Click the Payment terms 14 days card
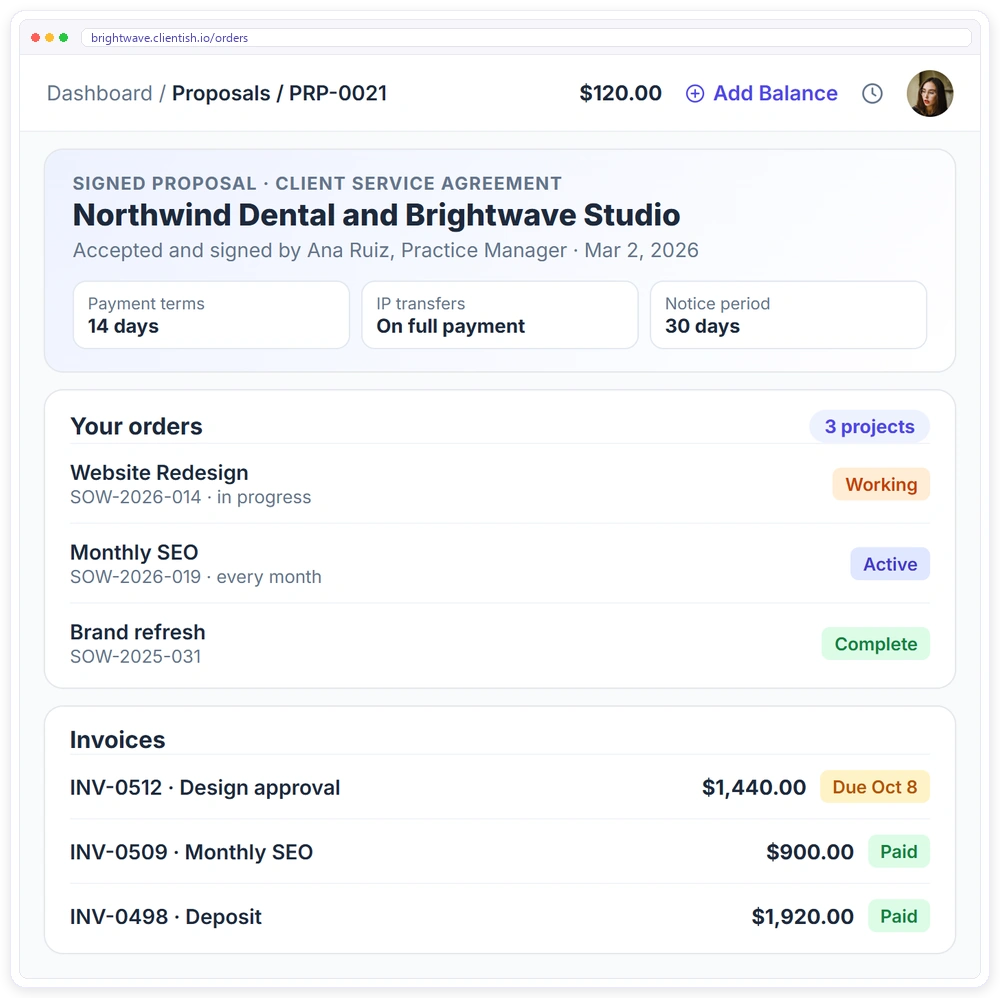Screen dimensions: 1000x998 tap(211, 315)
